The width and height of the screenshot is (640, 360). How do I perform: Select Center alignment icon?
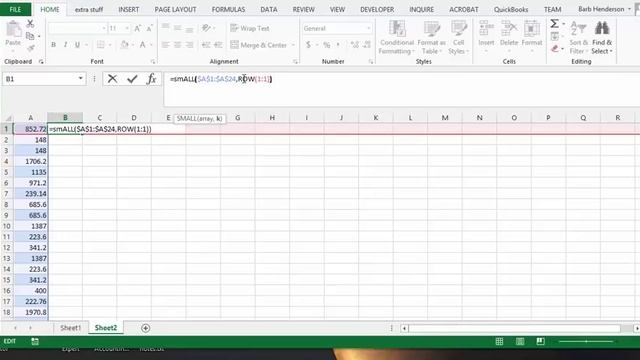[x=178, y=45]
